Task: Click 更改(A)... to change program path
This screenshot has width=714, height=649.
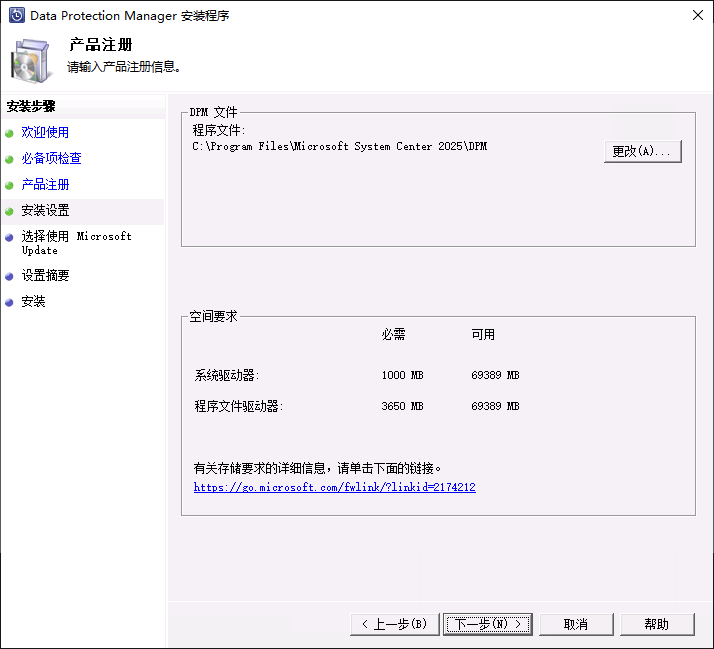Action: [x=643, y=151]
